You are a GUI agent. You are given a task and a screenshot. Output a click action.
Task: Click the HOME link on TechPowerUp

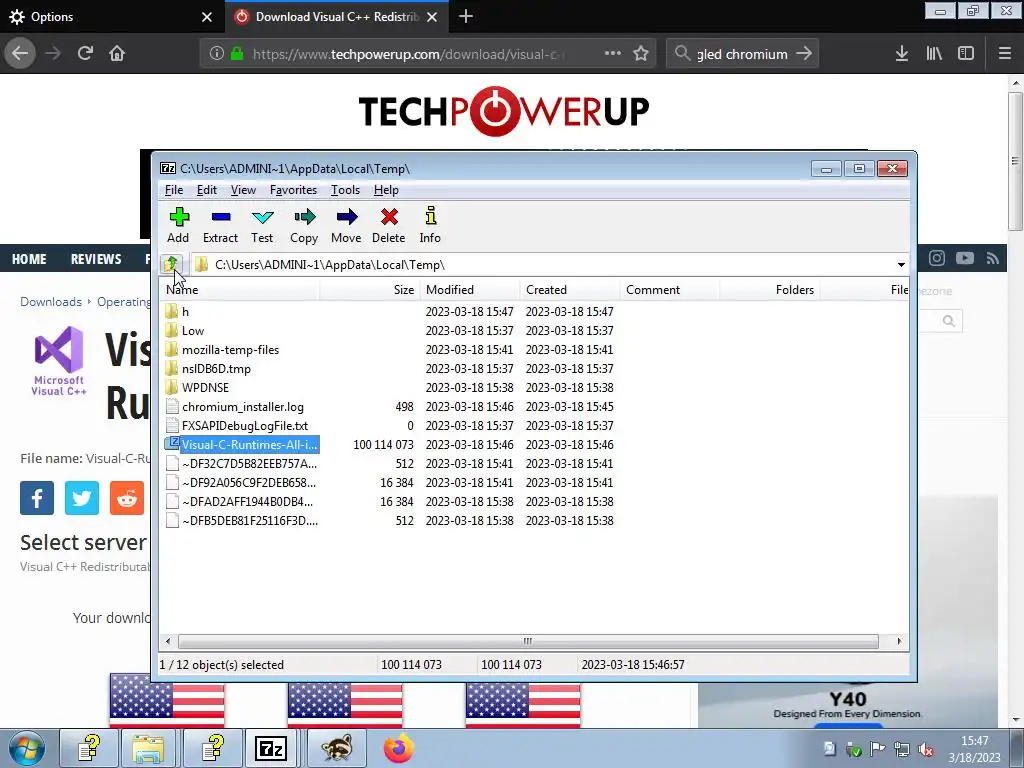click(x=29, y=259)
